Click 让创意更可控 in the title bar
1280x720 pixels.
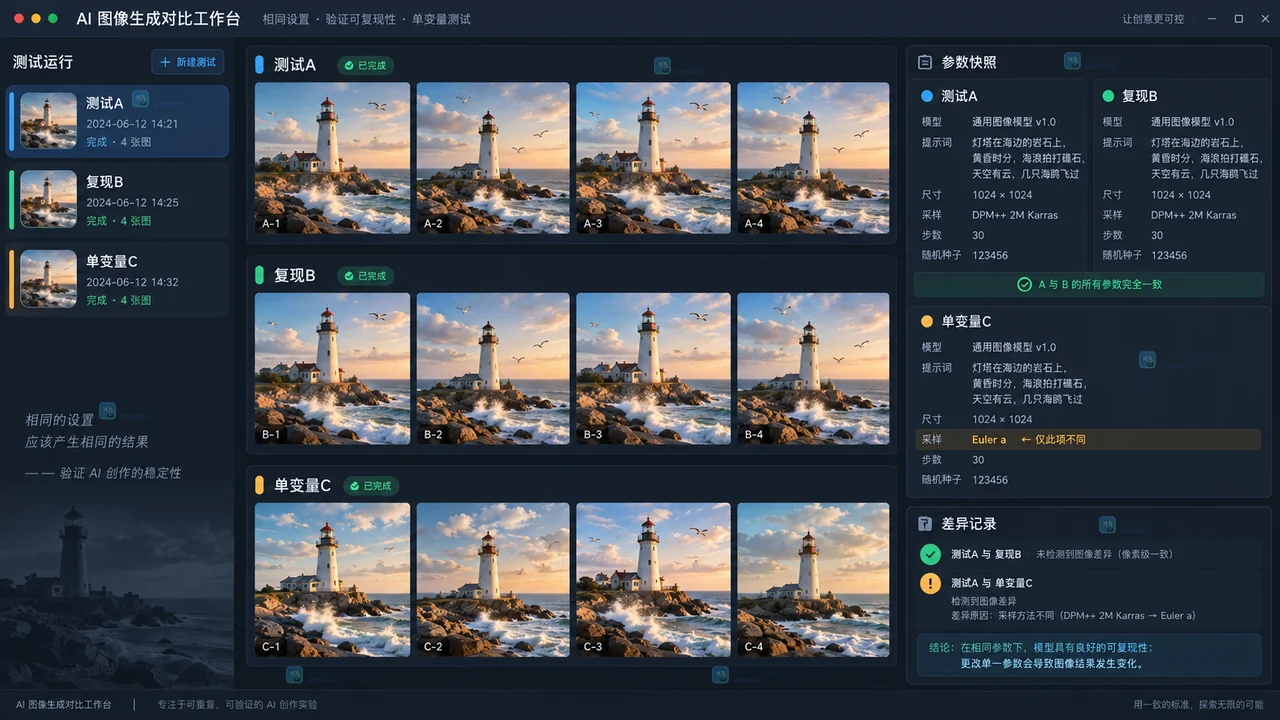pos(1153,19)
